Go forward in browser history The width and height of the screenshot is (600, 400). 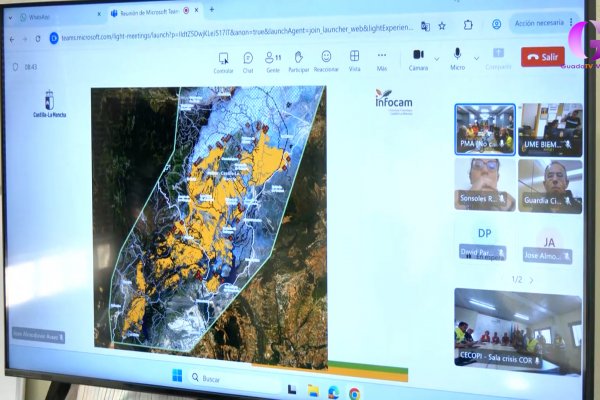(x=25, y=39)
